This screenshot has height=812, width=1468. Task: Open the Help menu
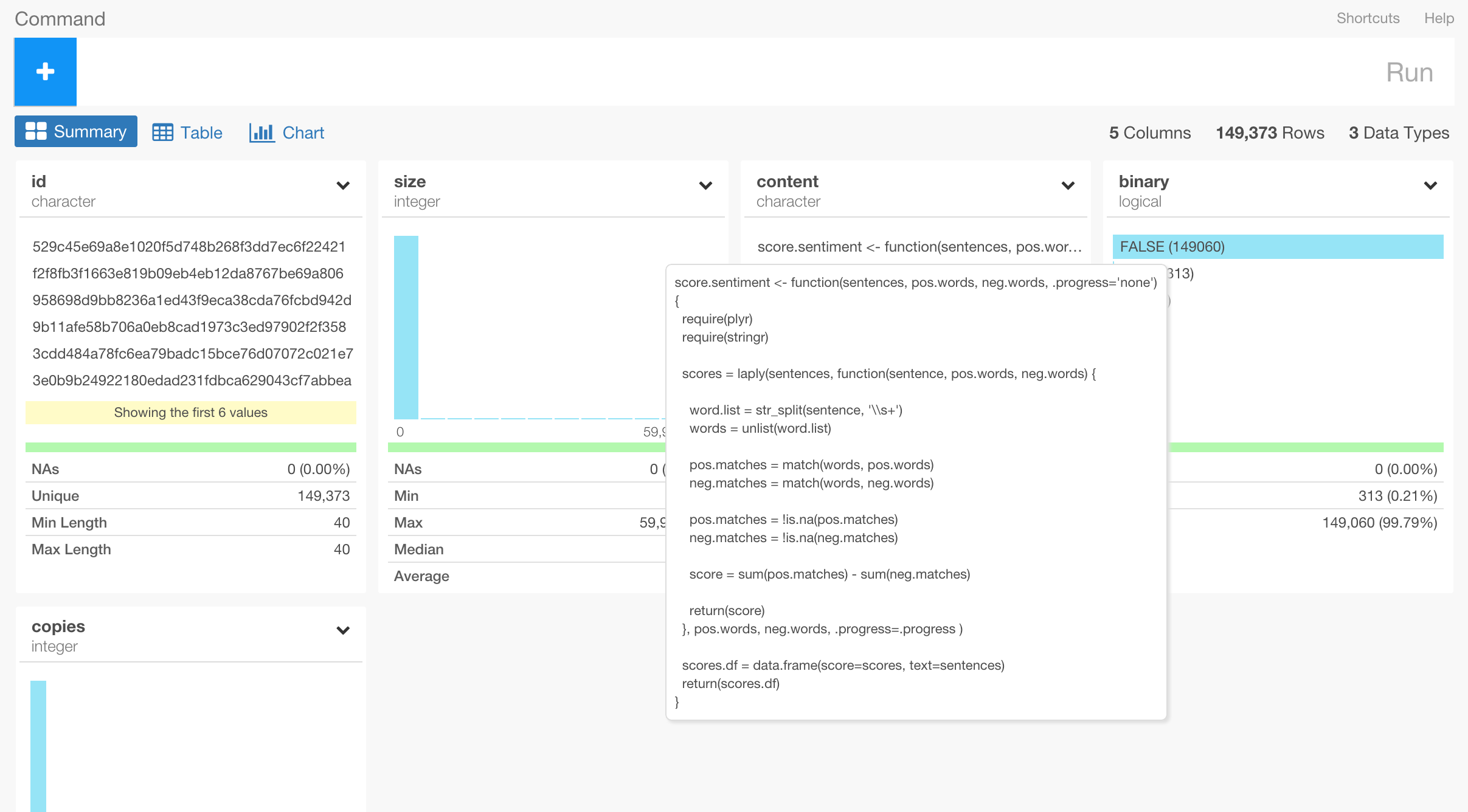pyautogui.click(x=1439, y=18)
